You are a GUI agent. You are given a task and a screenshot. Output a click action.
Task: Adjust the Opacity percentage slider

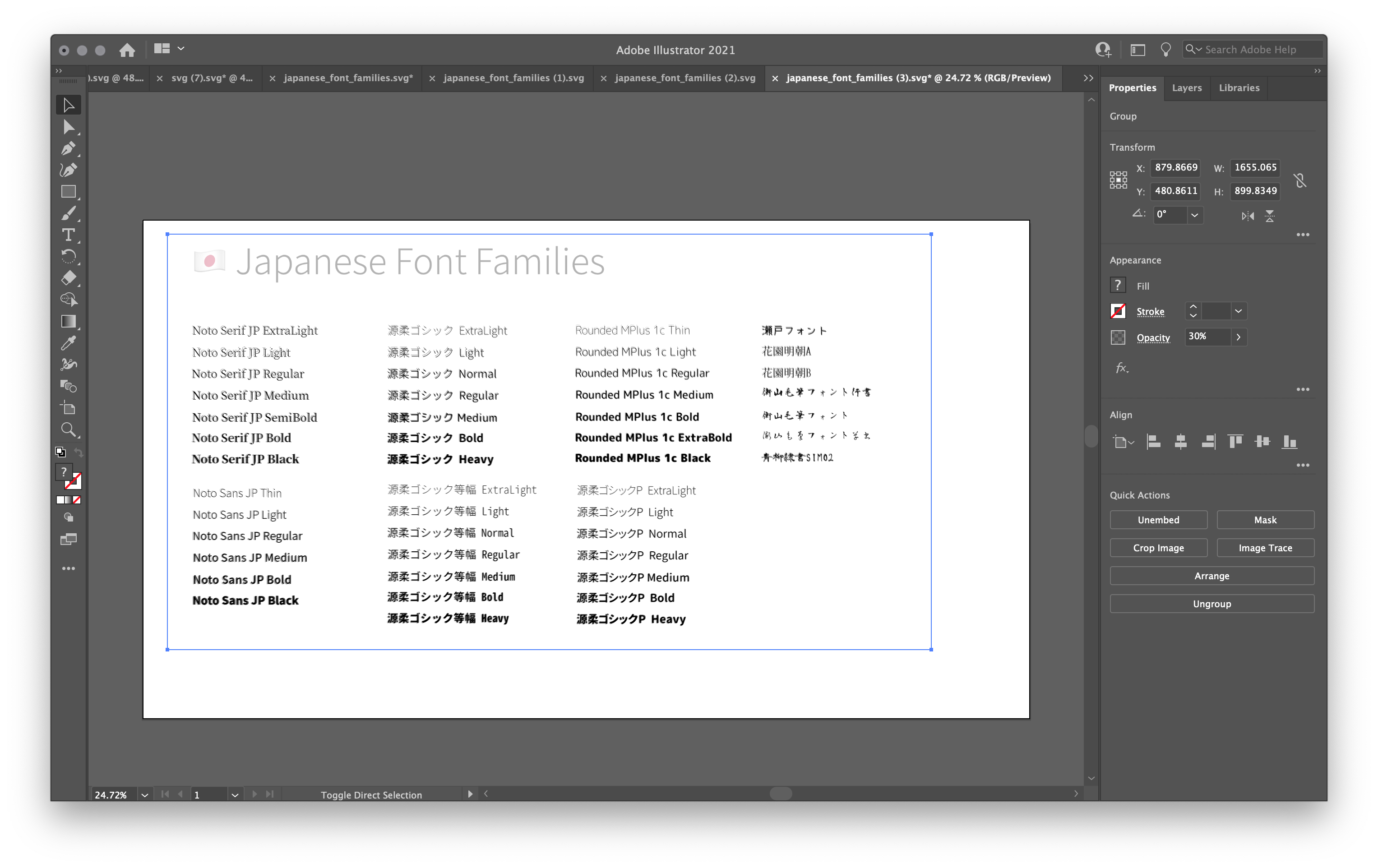(x=1237, y=336)
